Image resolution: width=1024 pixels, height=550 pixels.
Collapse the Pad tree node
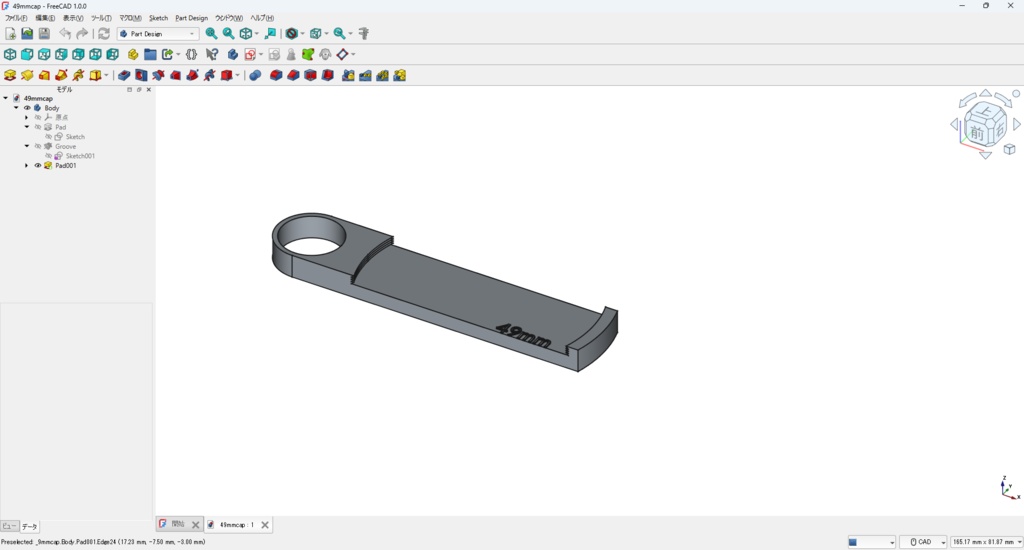click(x=27, y=127)
